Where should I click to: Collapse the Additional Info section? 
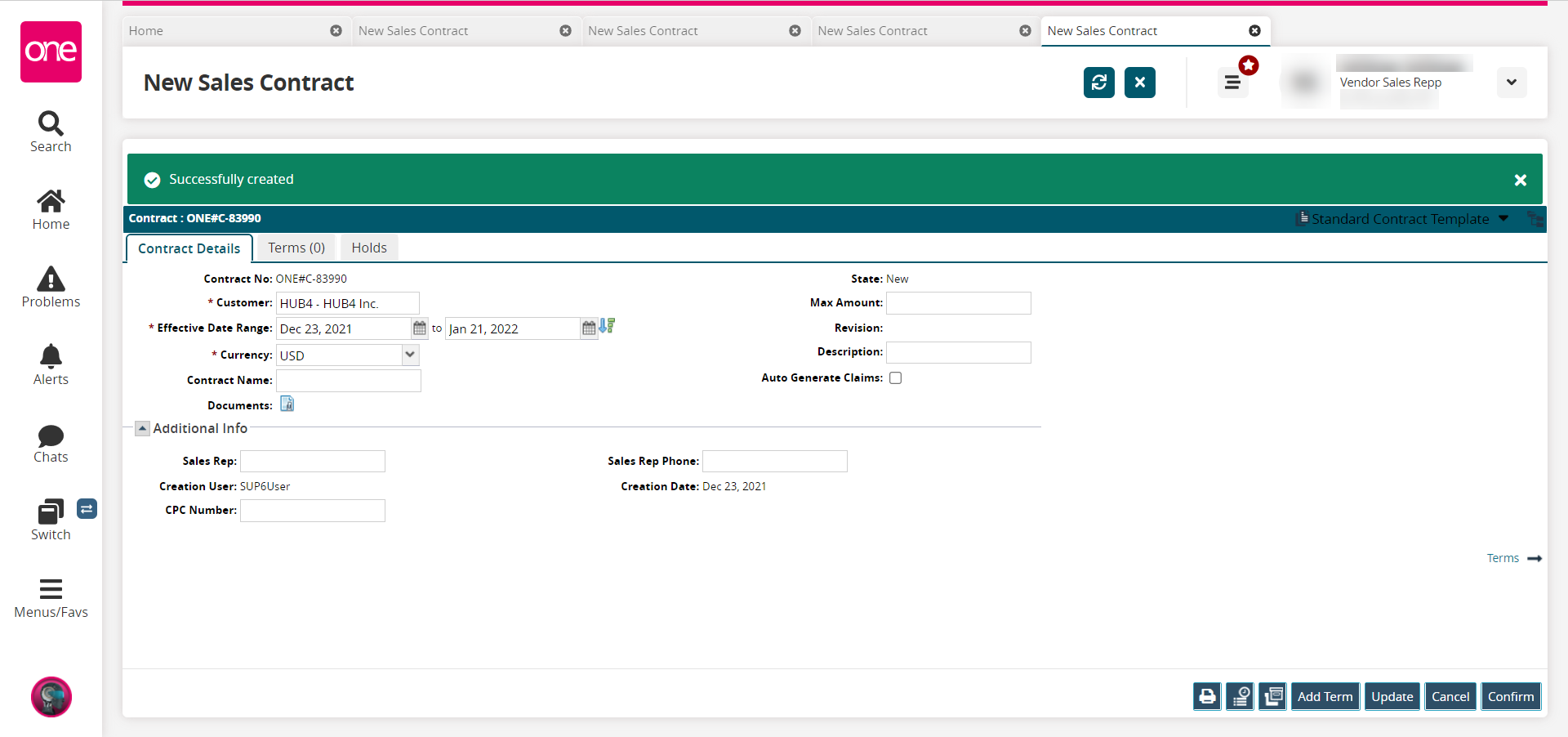[142, 428]
